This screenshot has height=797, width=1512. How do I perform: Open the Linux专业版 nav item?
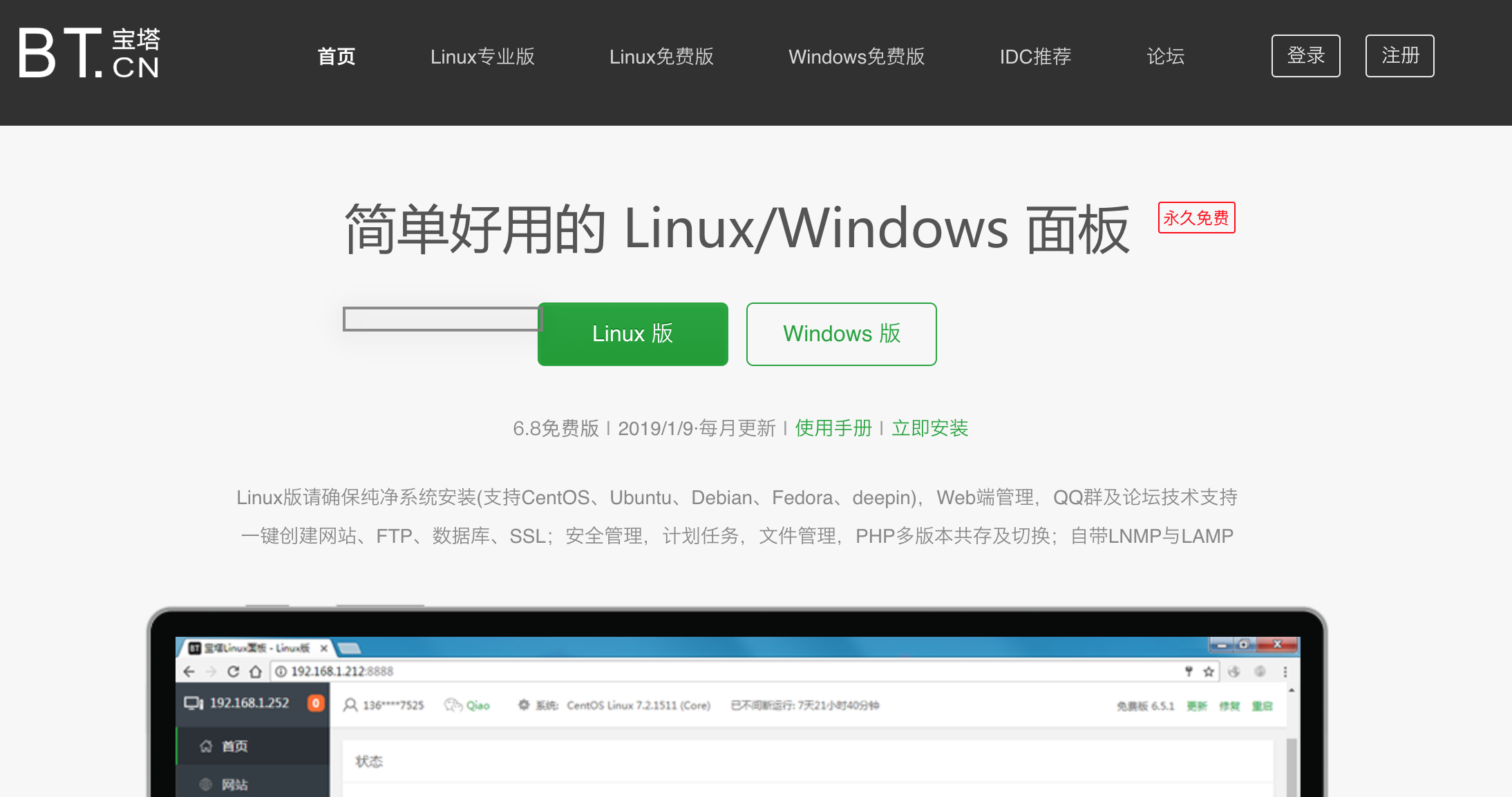tap(482, 56)
